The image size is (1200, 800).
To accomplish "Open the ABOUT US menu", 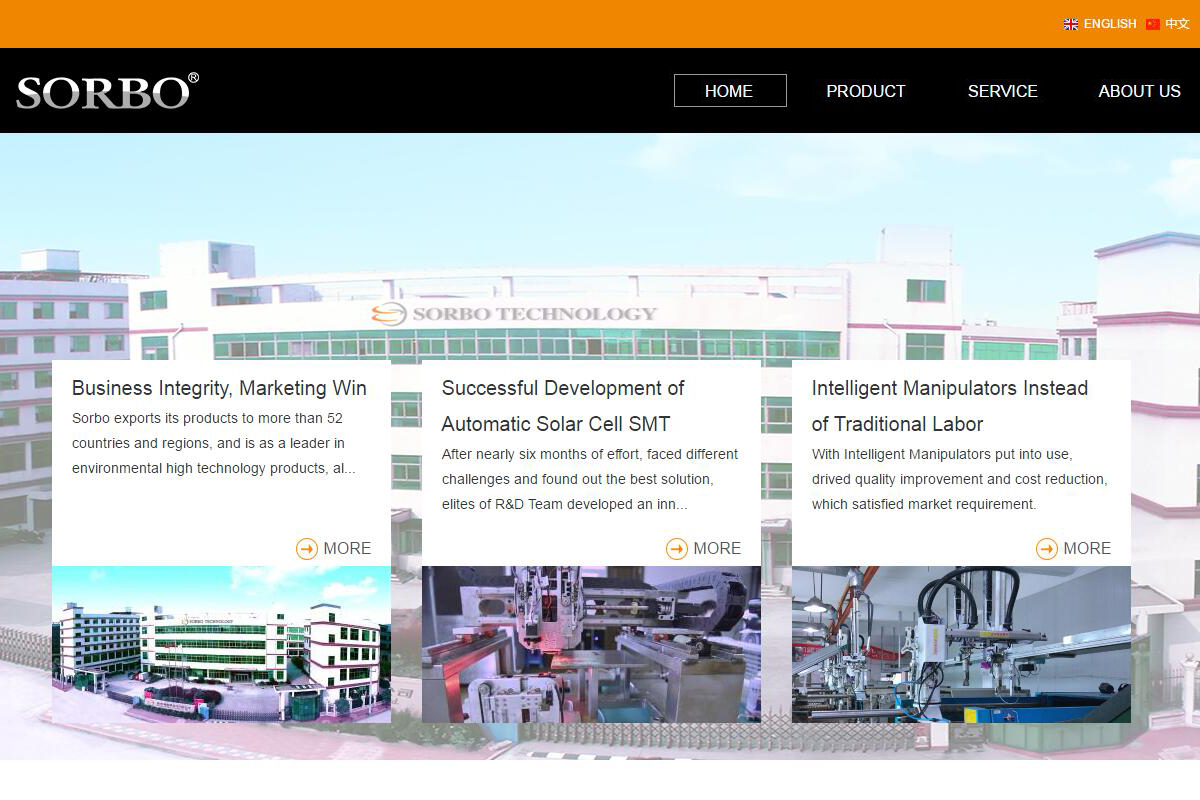I will point(1140,91).
